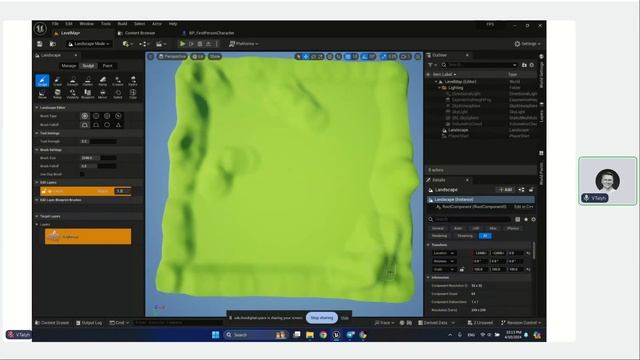This screenshot has height=360, width=640.
Task: Select the Visibility tool icon
Action: pos(72,94)
